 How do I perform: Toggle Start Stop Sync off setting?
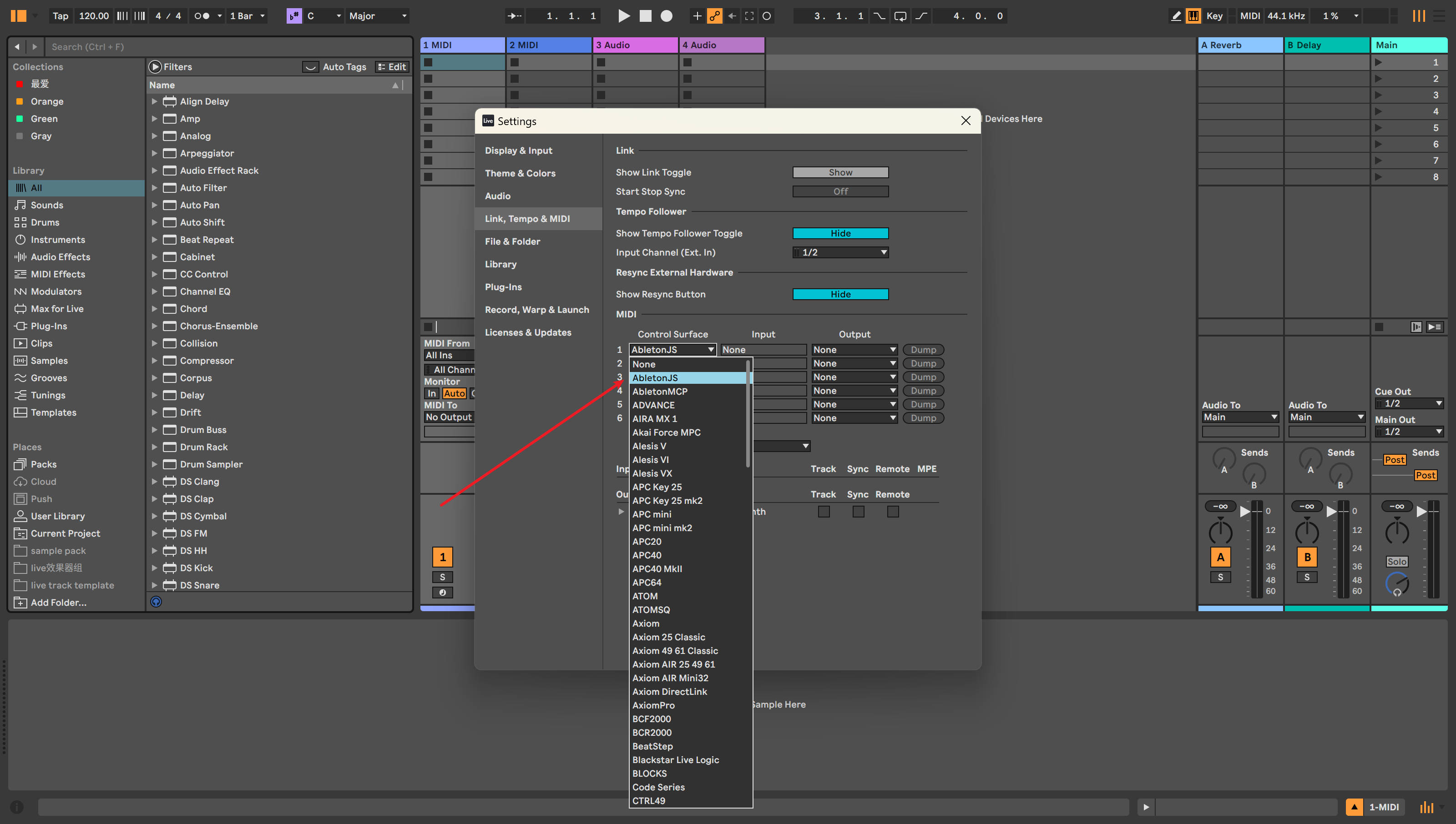(x=840, y=191)
